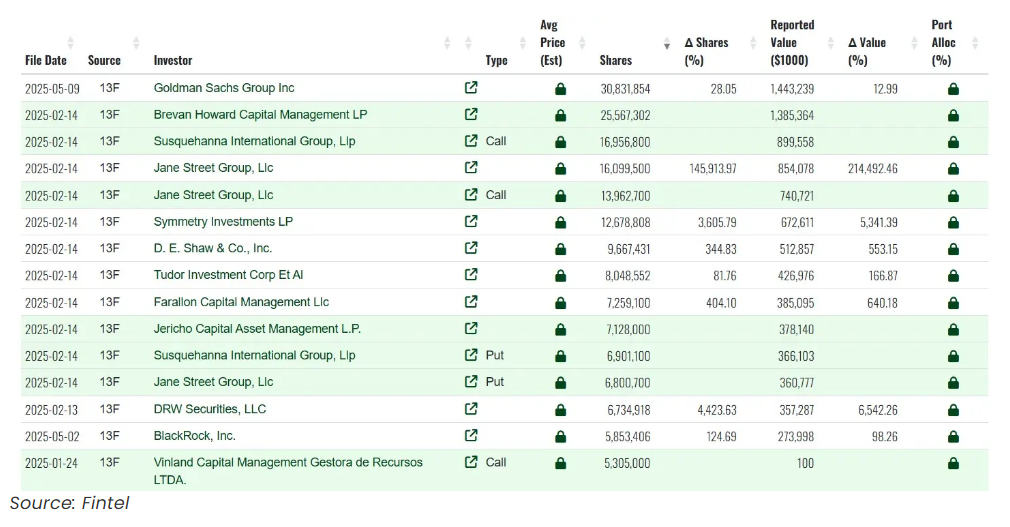Open Jericho Capital Asset Management L.P. link

pyautogui.click(x=257, y=329)
